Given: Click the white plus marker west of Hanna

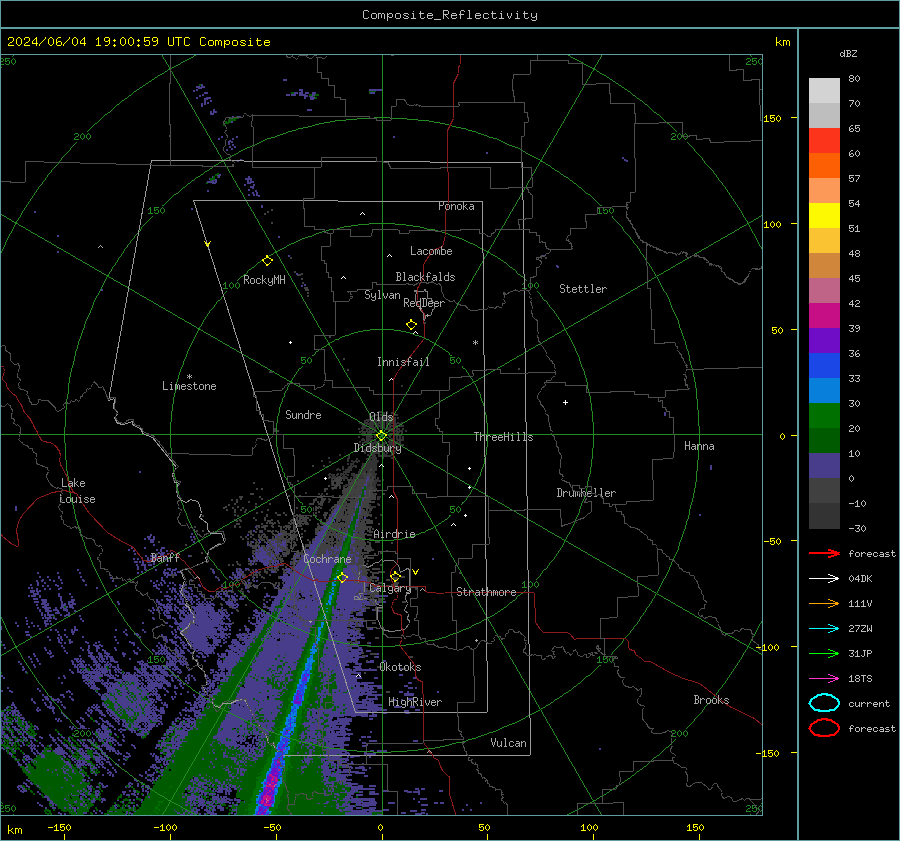Looking at the screenshot, I should (x=565, y=402).
